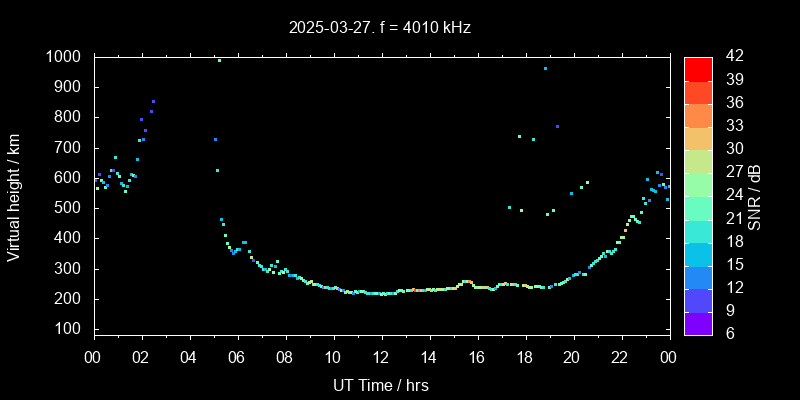Click the orange 33–36 dB colorbar segment
The image size is (800, 400).
(698, 114)
